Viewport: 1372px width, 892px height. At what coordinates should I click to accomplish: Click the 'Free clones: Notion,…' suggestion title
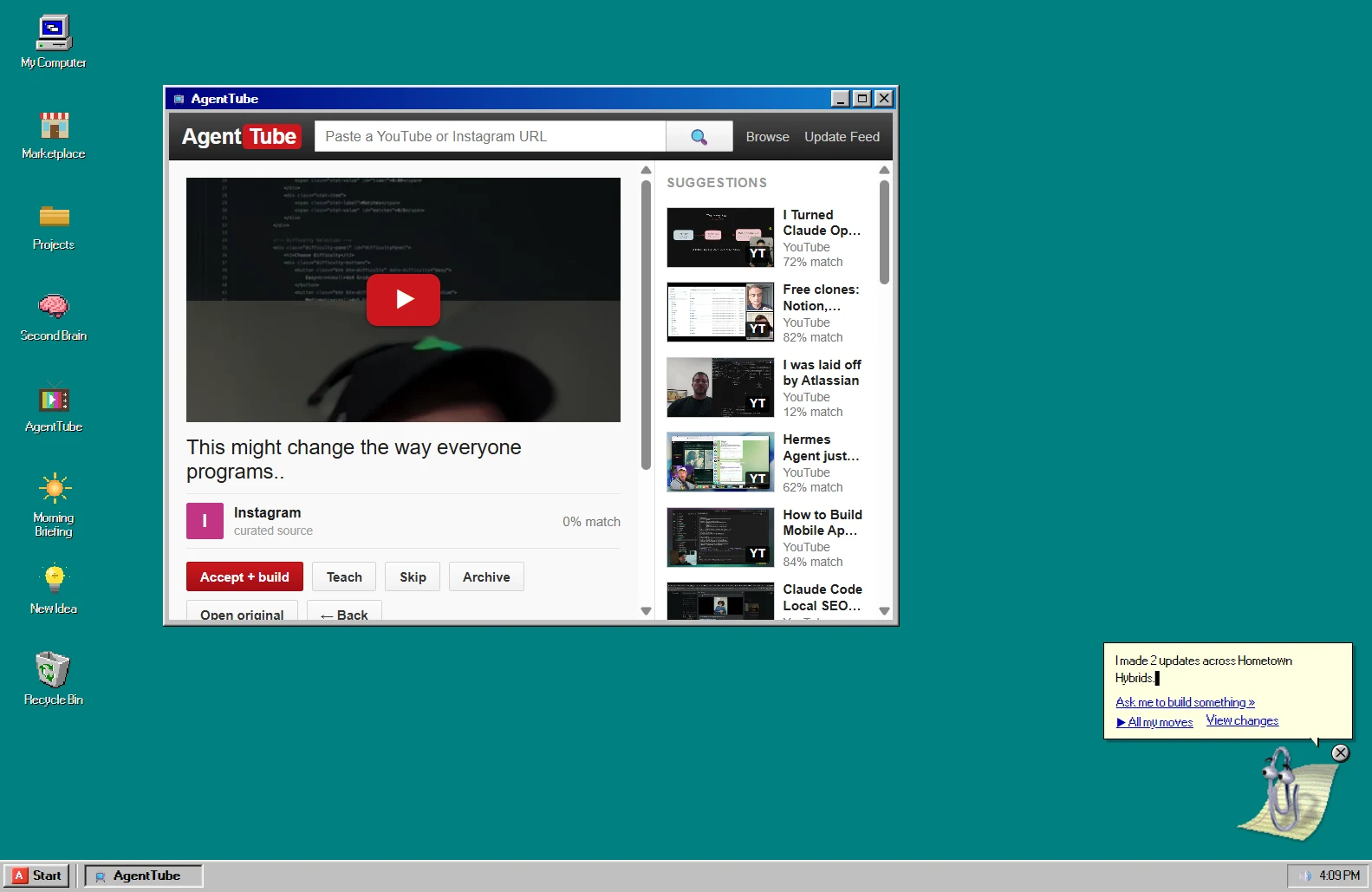[822, 297]
